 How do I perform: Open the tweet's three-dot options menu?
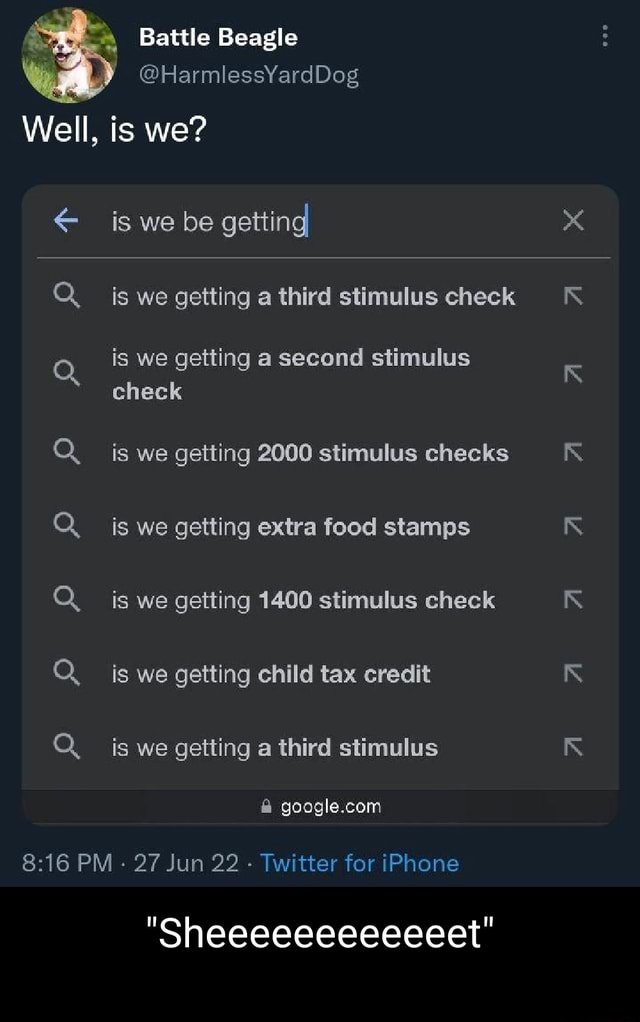click(x=605, y=37)
